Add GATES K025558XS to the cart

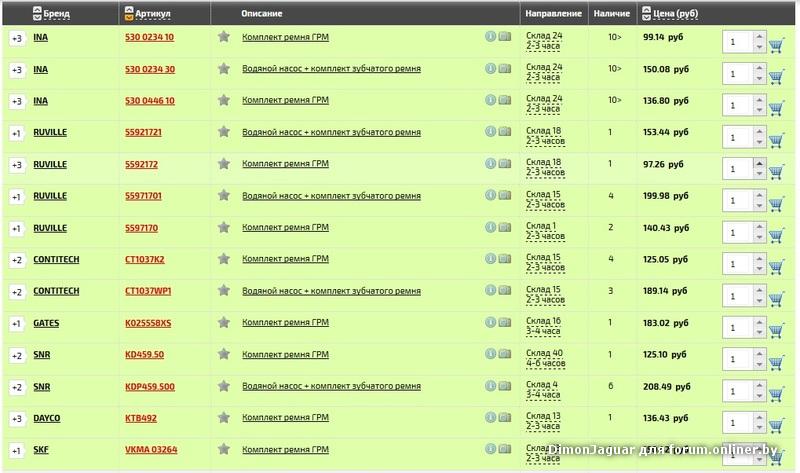pyautogui.click(x=776, y=331)
